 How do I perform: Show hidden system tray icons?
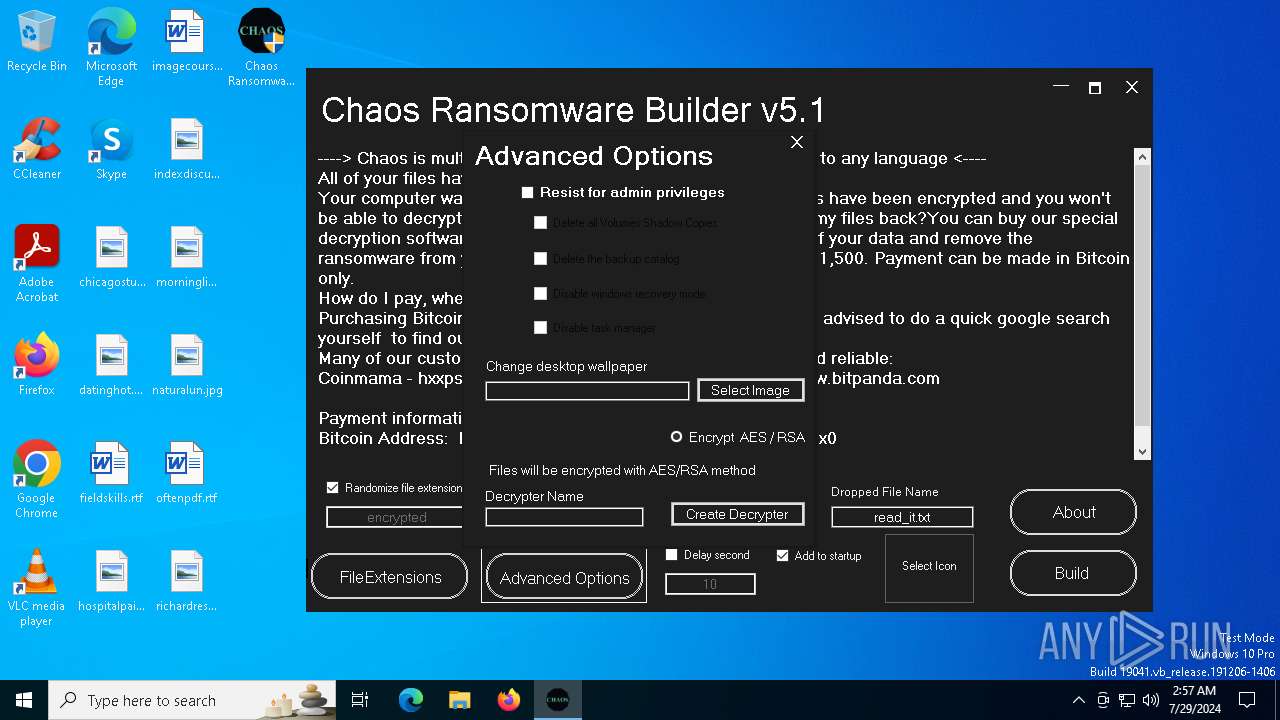[1078, 700]
